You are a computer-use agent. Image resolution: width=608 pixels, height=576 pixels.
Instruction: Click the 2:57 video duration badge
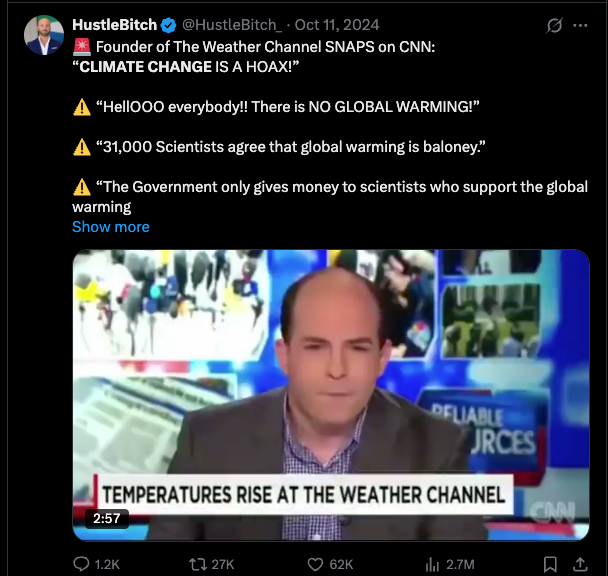[107, 519]
